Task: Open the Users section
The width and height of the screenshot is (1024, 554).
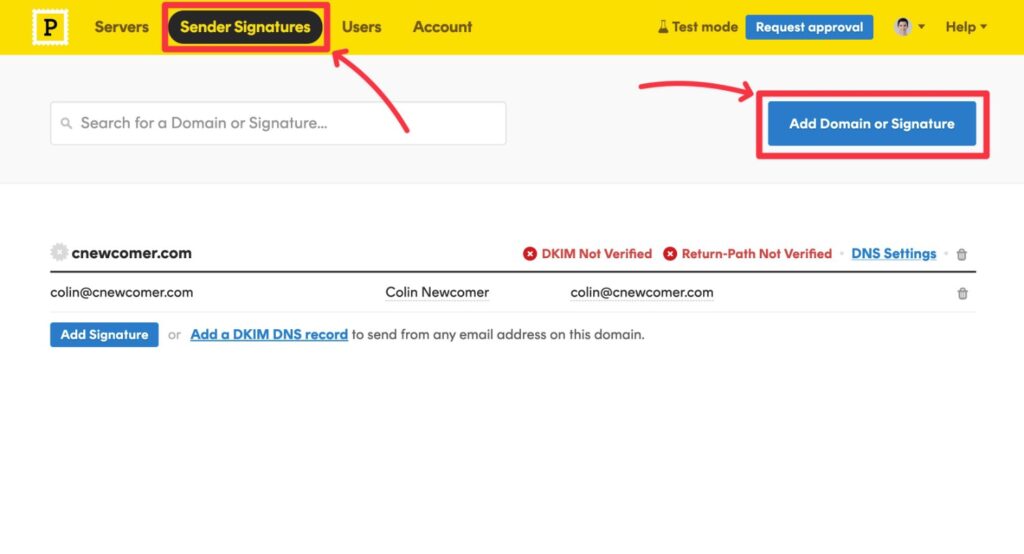Action: 361,27
